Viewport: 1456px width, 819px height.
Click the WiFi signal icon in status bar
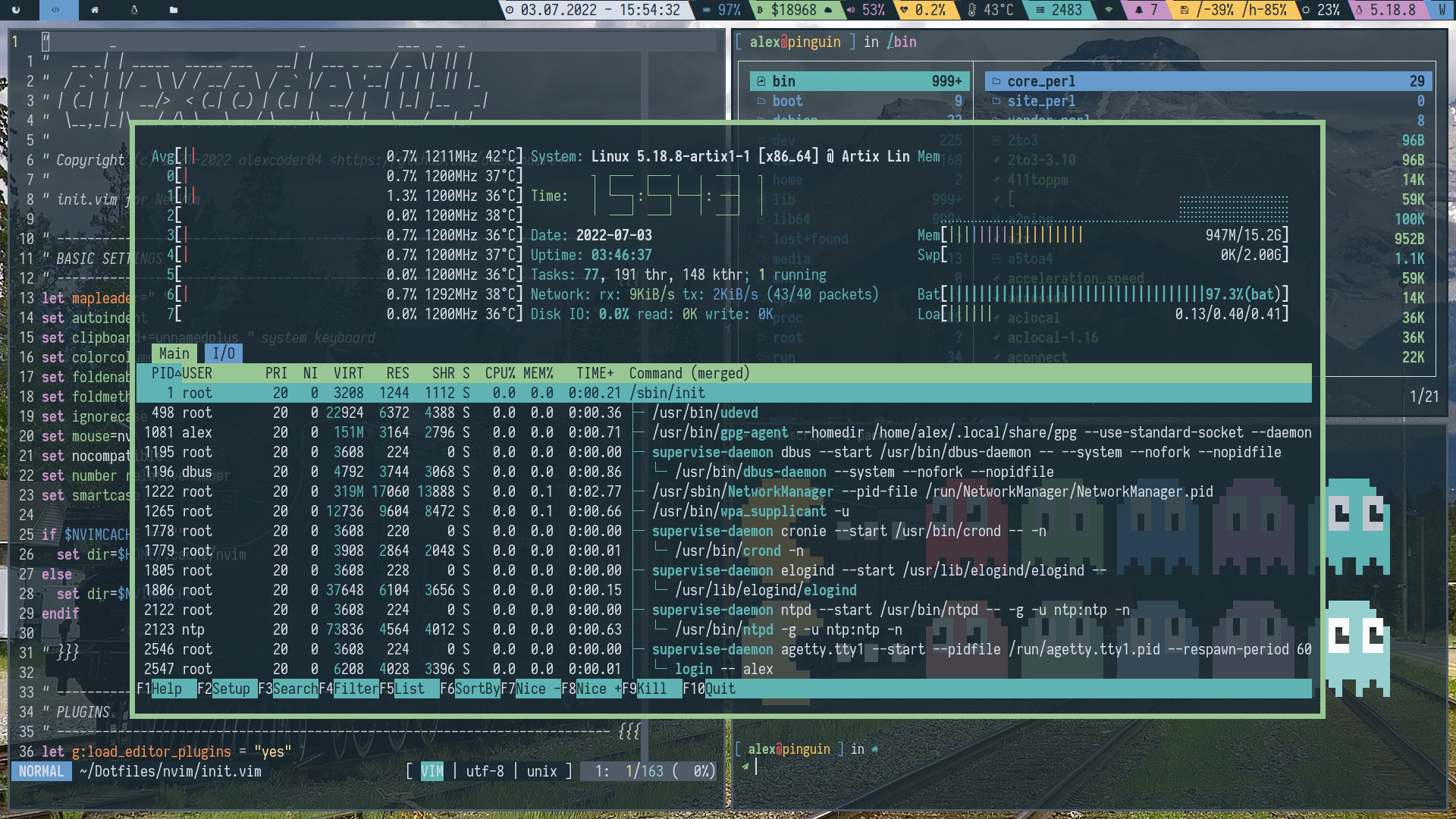click(1109, 10)
